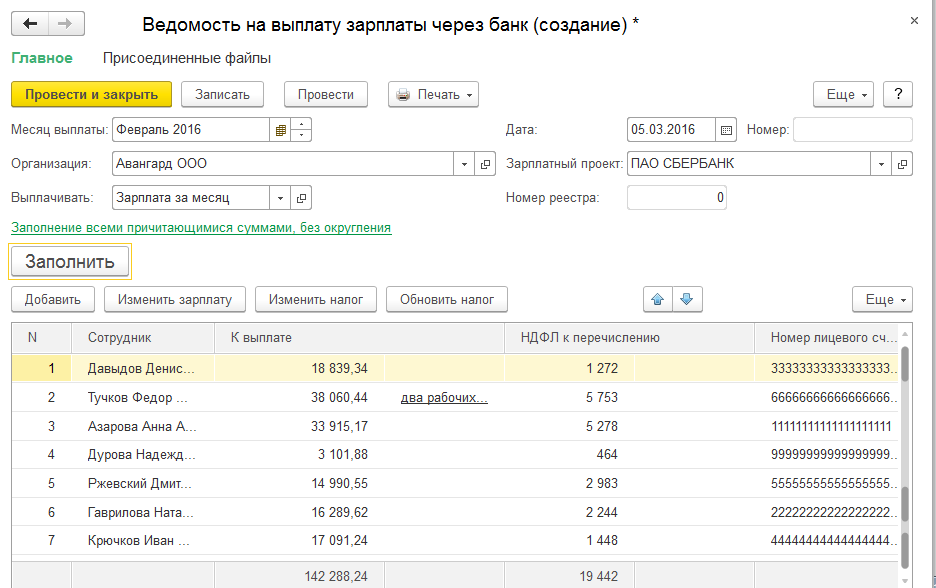The height and width of the screenshot is (588, 936).
Task: Switch to Присоединенные файлы tab
Action: tap(186, 58)
